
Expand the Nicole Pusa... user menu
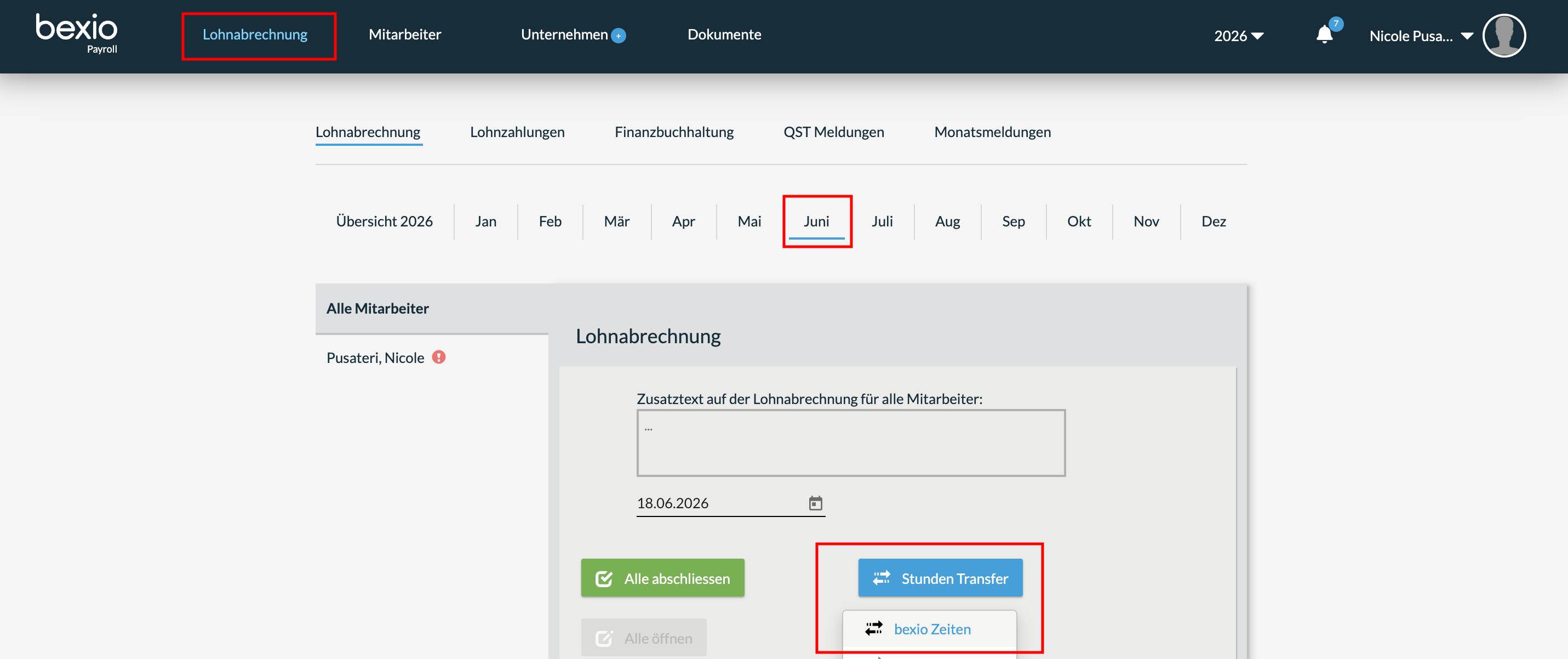(1421, 36)
